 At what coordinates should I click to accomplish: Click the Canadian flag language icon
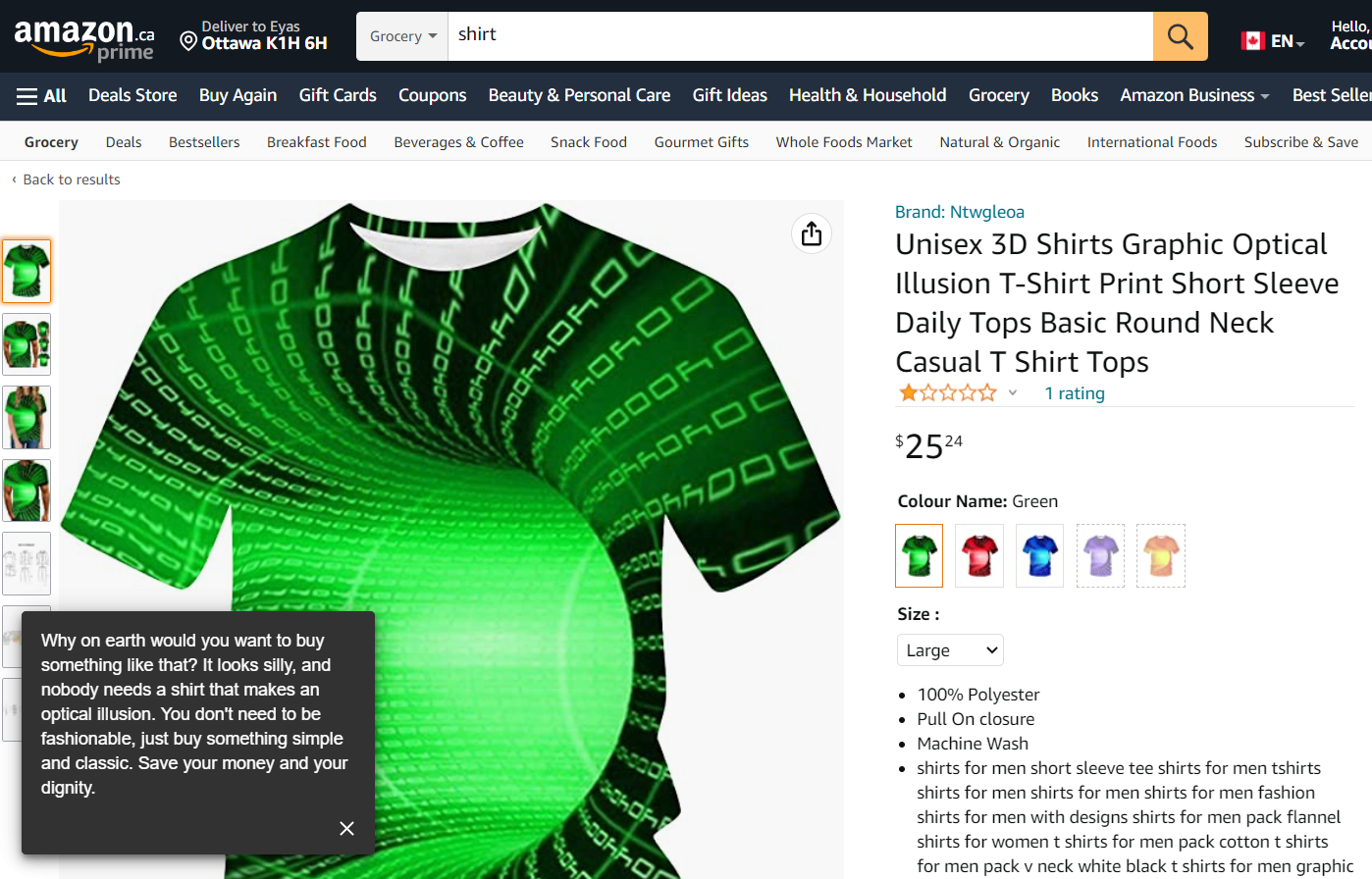click(x=1252, y=41)
